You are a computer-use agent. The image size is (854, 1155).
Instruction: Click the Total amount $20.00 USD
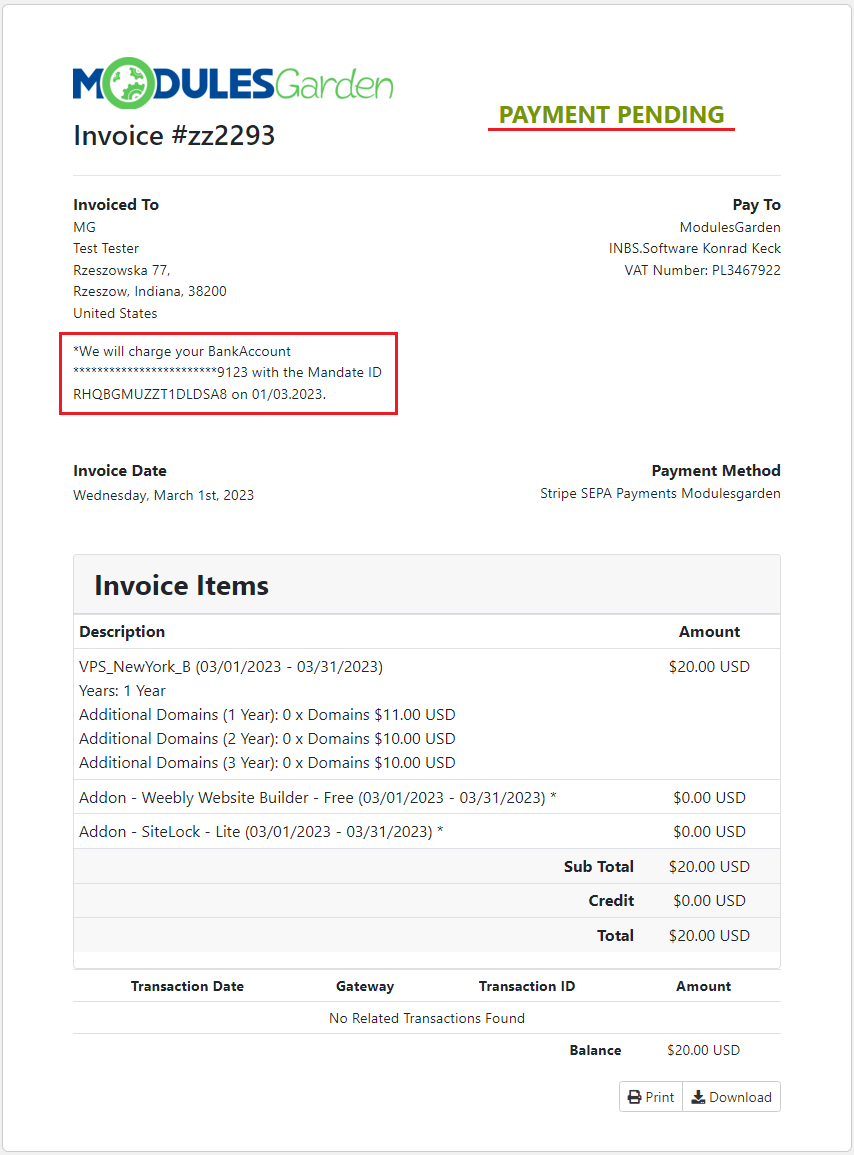pyautogui.click(x=709, y=935)
